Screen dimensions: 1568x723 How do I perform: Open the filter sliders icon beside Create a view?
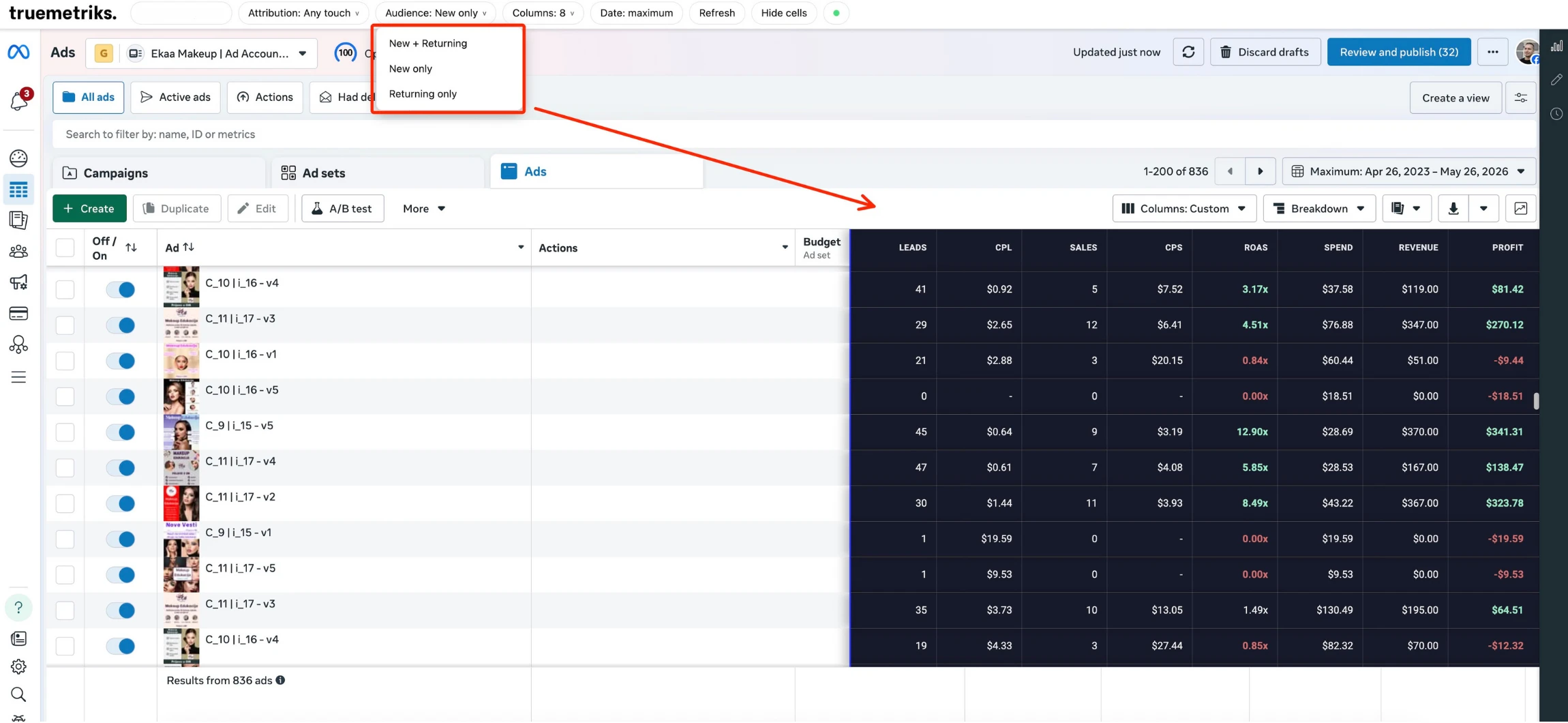click(x=1520, y=98)
